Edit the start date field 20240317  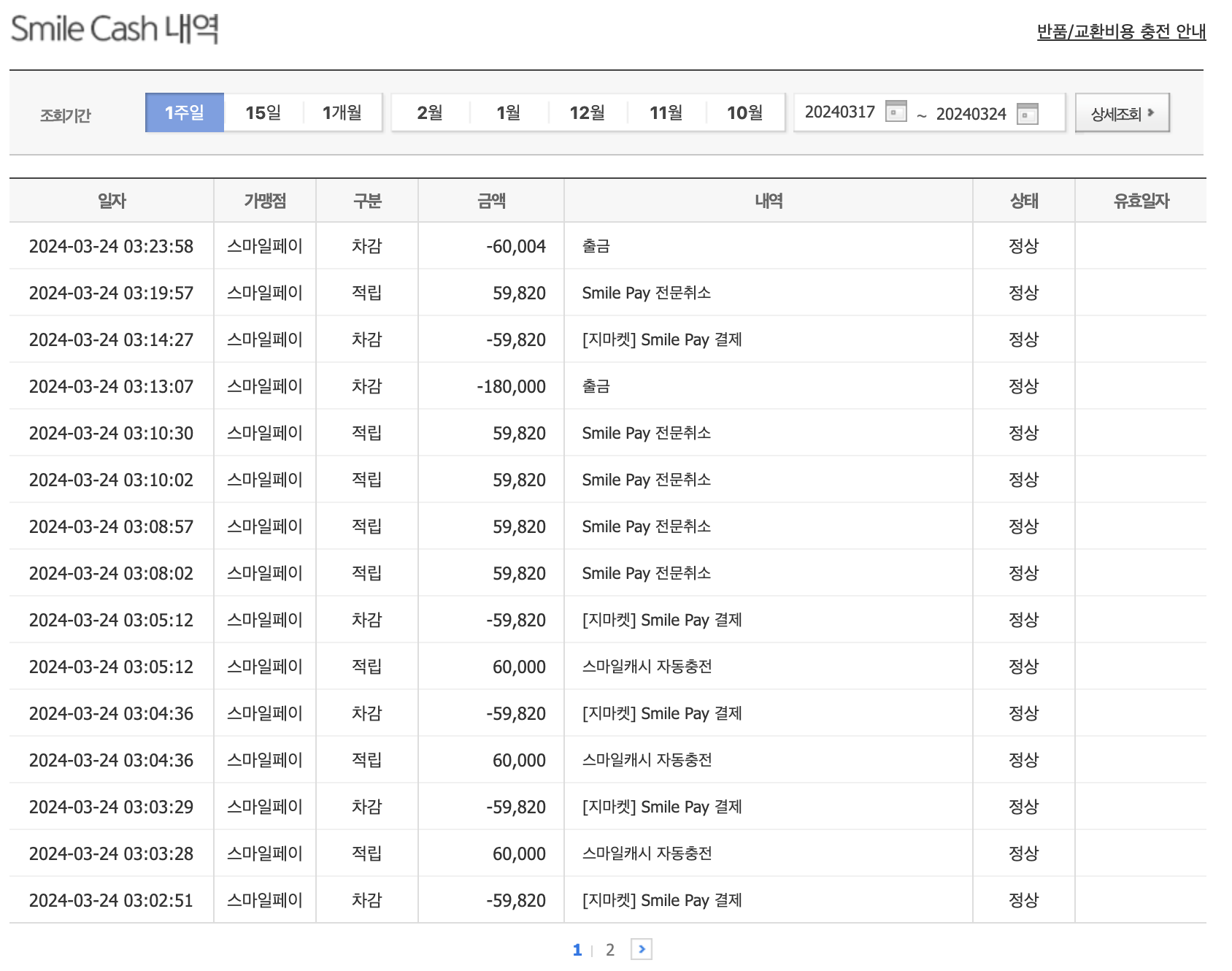pos(840,112)
